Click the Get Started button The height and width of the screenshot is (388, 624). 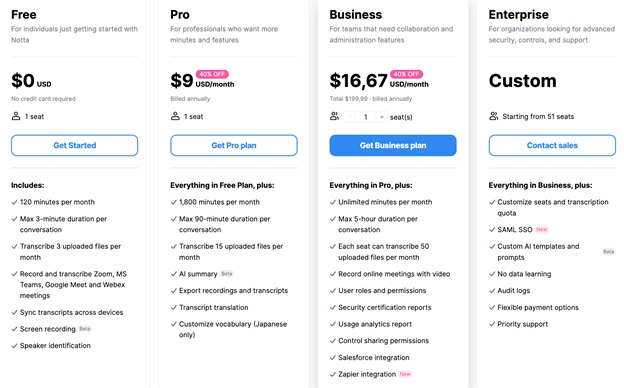[x=74, y=145]
